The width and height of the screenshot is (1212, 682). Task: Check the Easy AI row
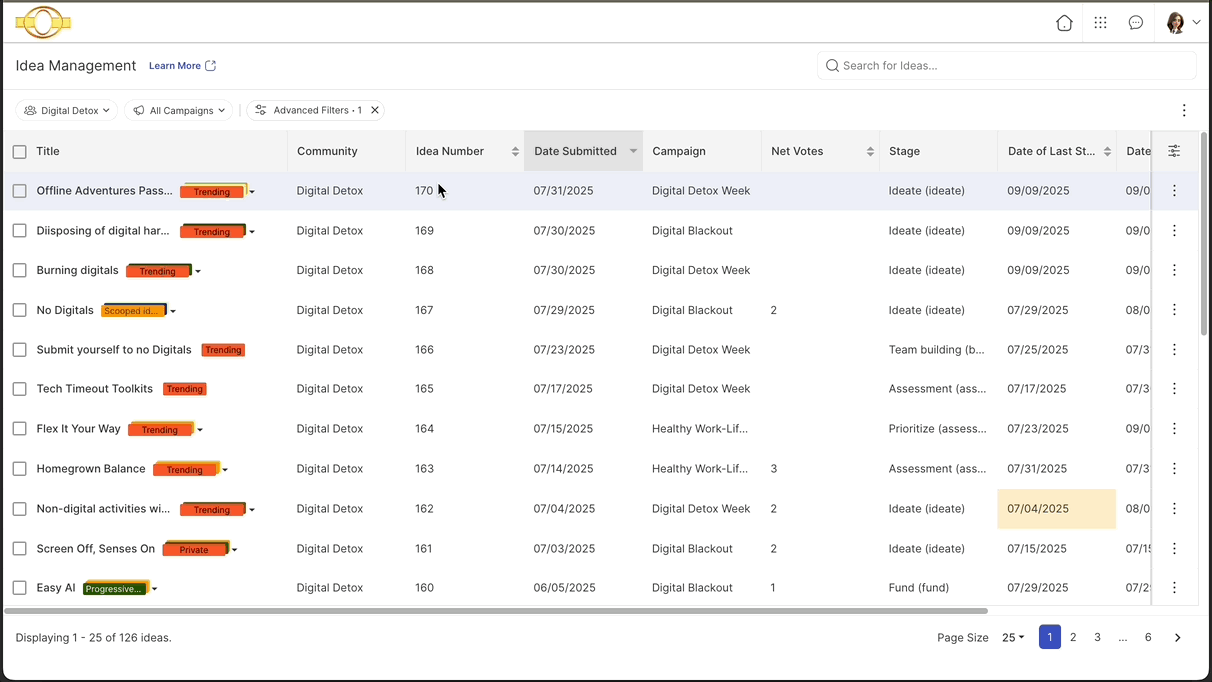tap(20, 588)
